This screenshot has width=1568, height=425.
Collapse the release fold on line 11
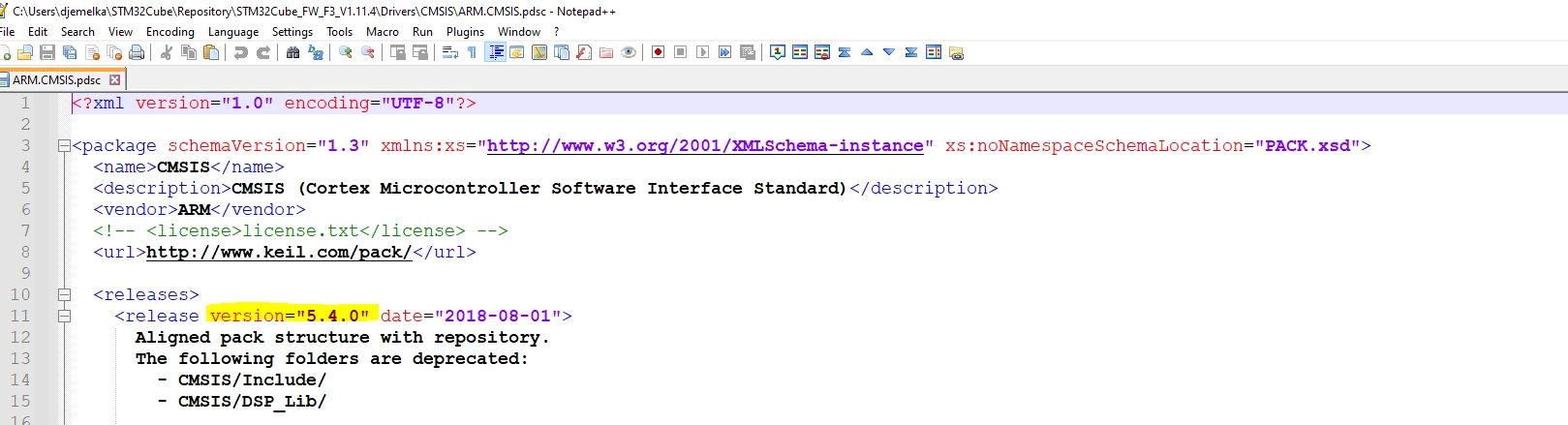tap(64, 316)
